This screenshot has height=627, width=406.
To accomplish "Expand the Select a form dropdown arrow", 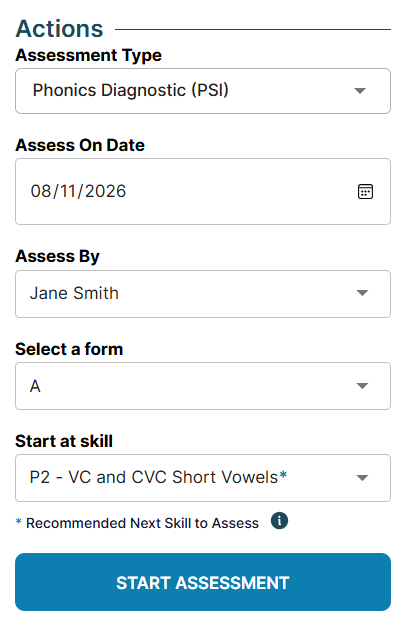I will click(x=362, y=386).
